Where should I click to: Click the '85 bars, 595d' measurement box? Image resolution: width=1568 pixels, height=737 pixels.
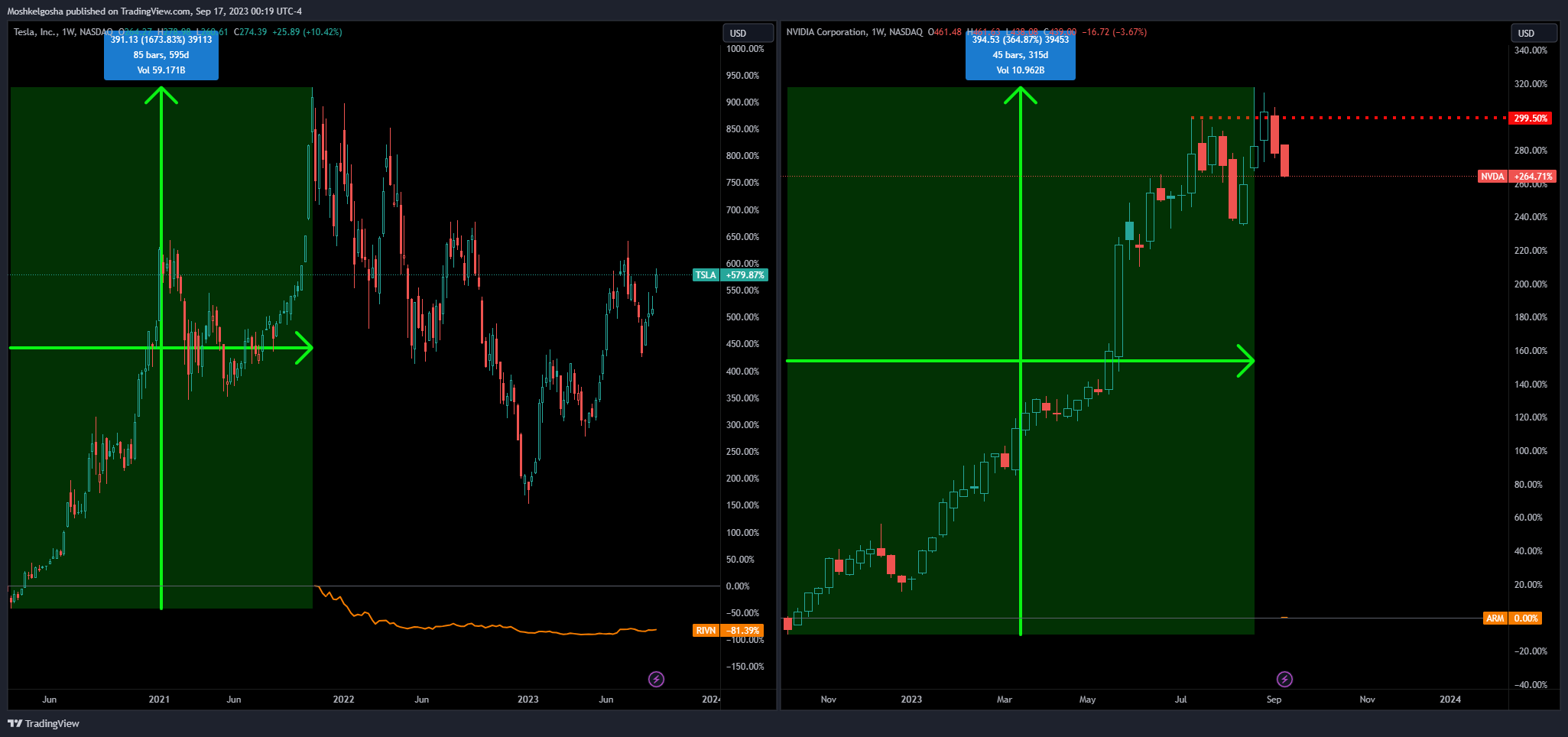(x=161, y=55)
